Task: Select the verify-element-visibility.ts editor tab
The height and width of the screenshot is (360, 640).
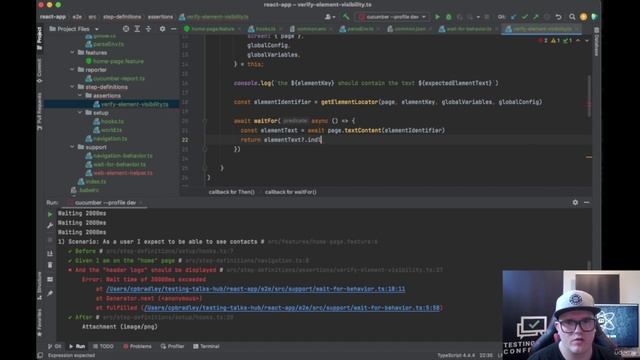Action: [542, 29]
